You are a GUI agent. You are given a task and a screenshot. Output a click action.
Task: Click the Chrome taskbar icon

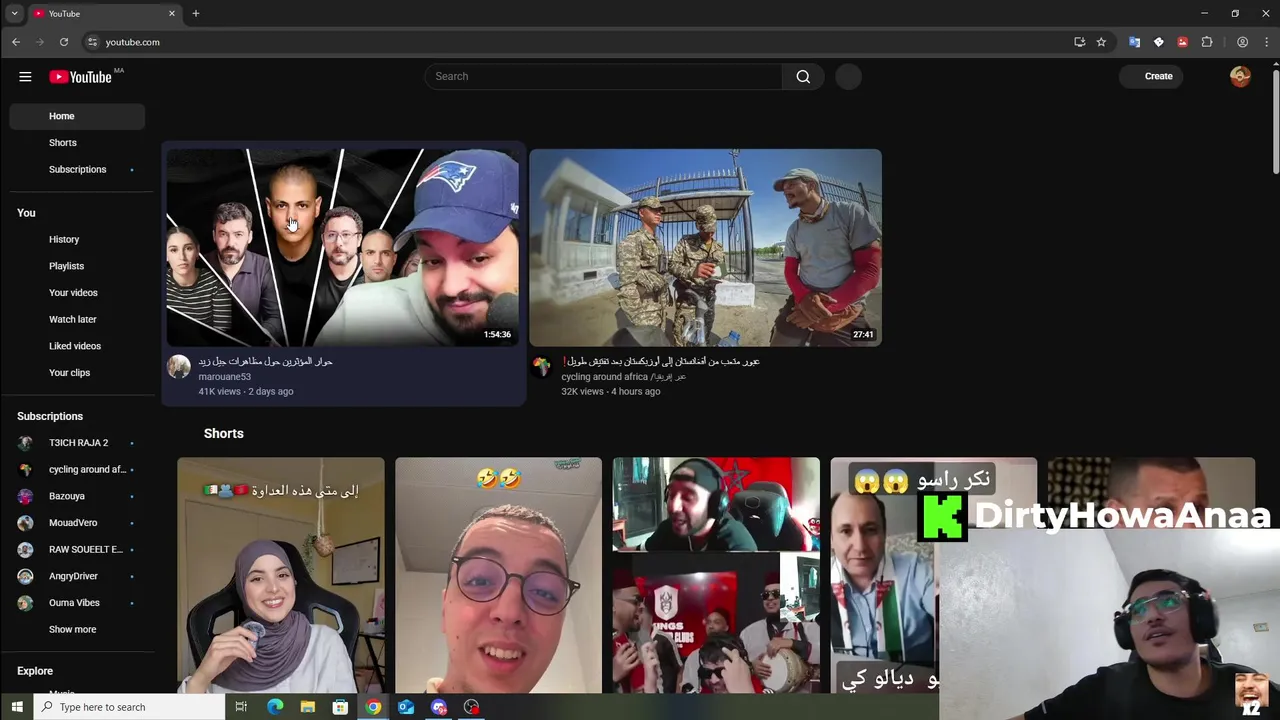click(373, 707)
